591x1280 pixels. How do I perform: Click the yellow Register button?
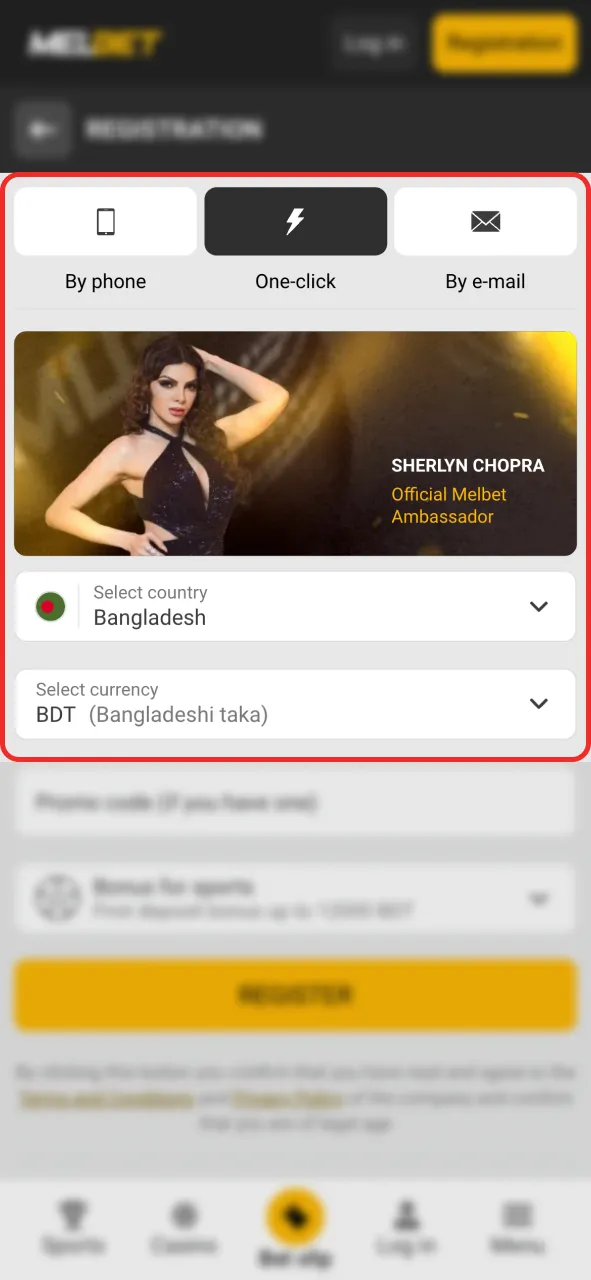point(295,995)
